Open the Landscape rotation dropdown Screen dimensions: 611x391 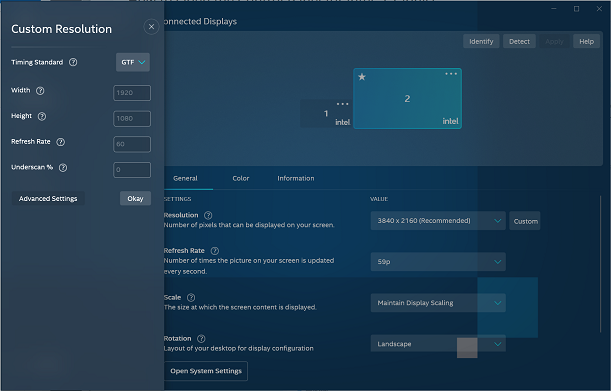point(438,344)
